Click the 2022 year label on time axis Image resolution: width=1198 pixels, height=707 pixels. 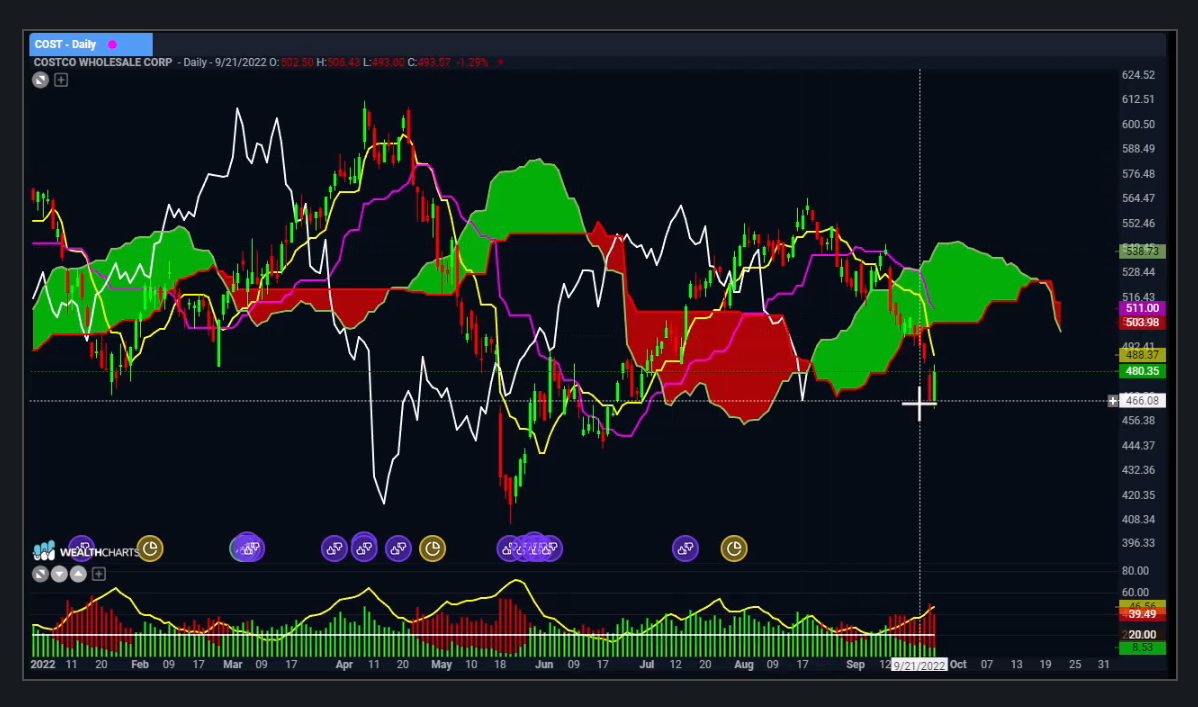click(43, 664)
